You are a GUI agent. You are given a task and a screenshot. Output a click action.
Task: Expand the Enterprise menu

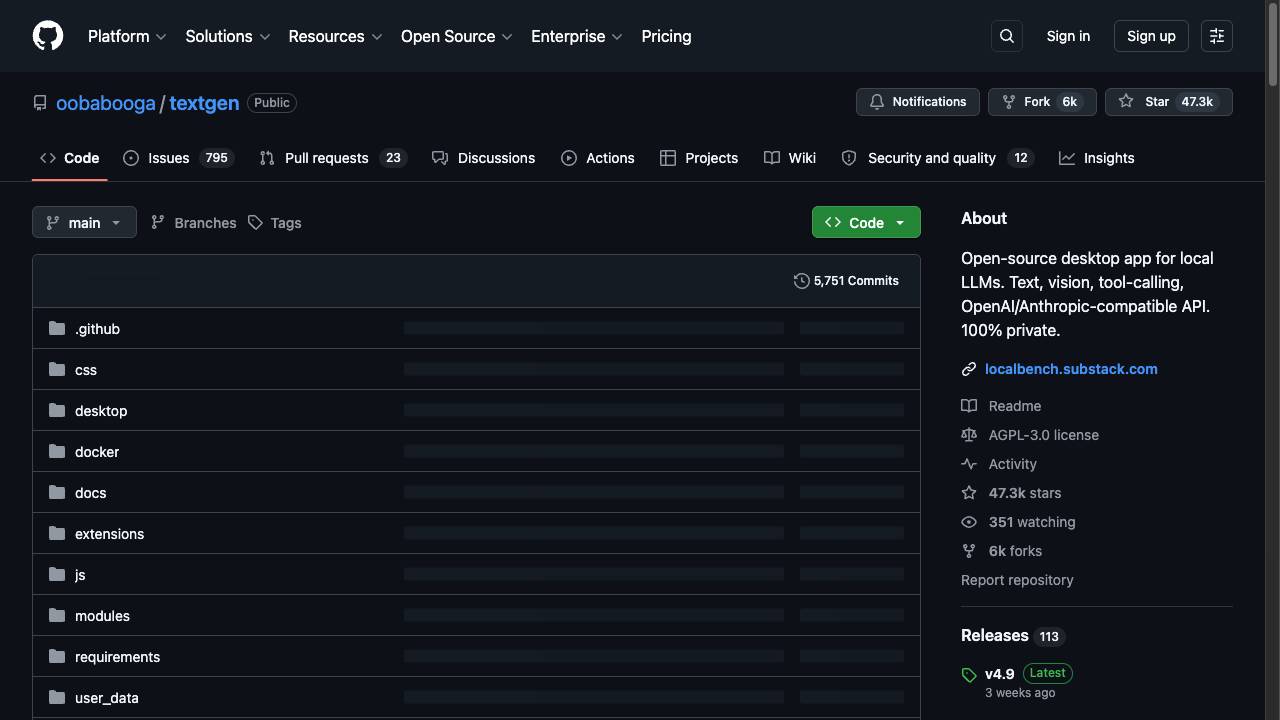pos(577,36)
